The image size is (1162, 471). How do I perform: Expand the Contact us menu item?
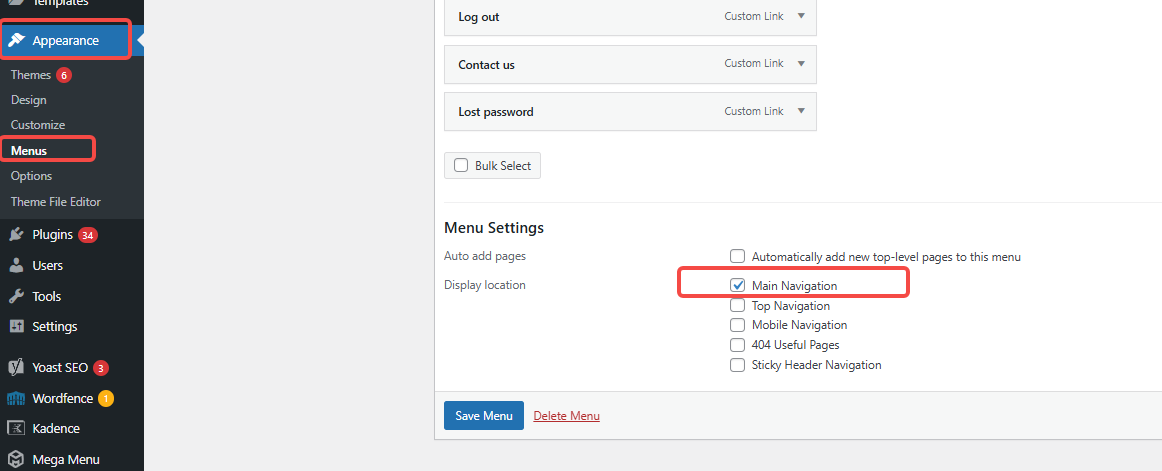pos(800,64)
